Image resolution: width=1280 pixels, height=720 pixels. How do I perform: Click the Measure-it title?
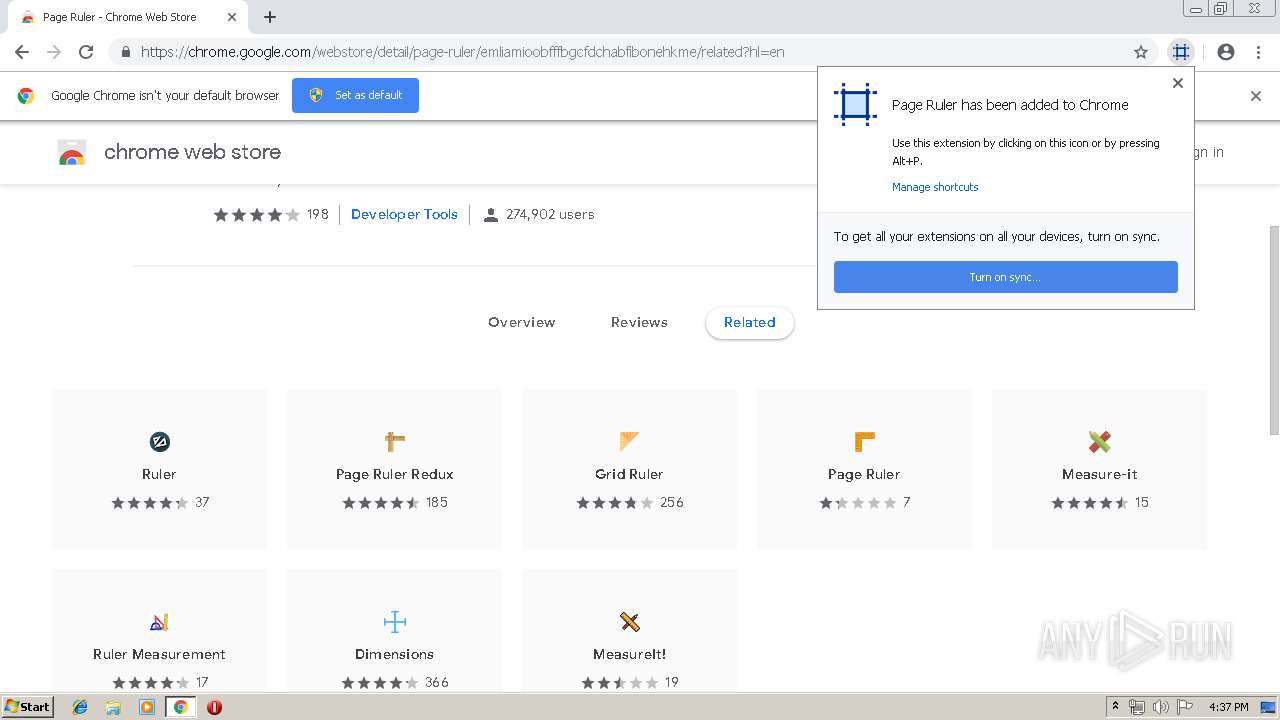point(1100,474)
